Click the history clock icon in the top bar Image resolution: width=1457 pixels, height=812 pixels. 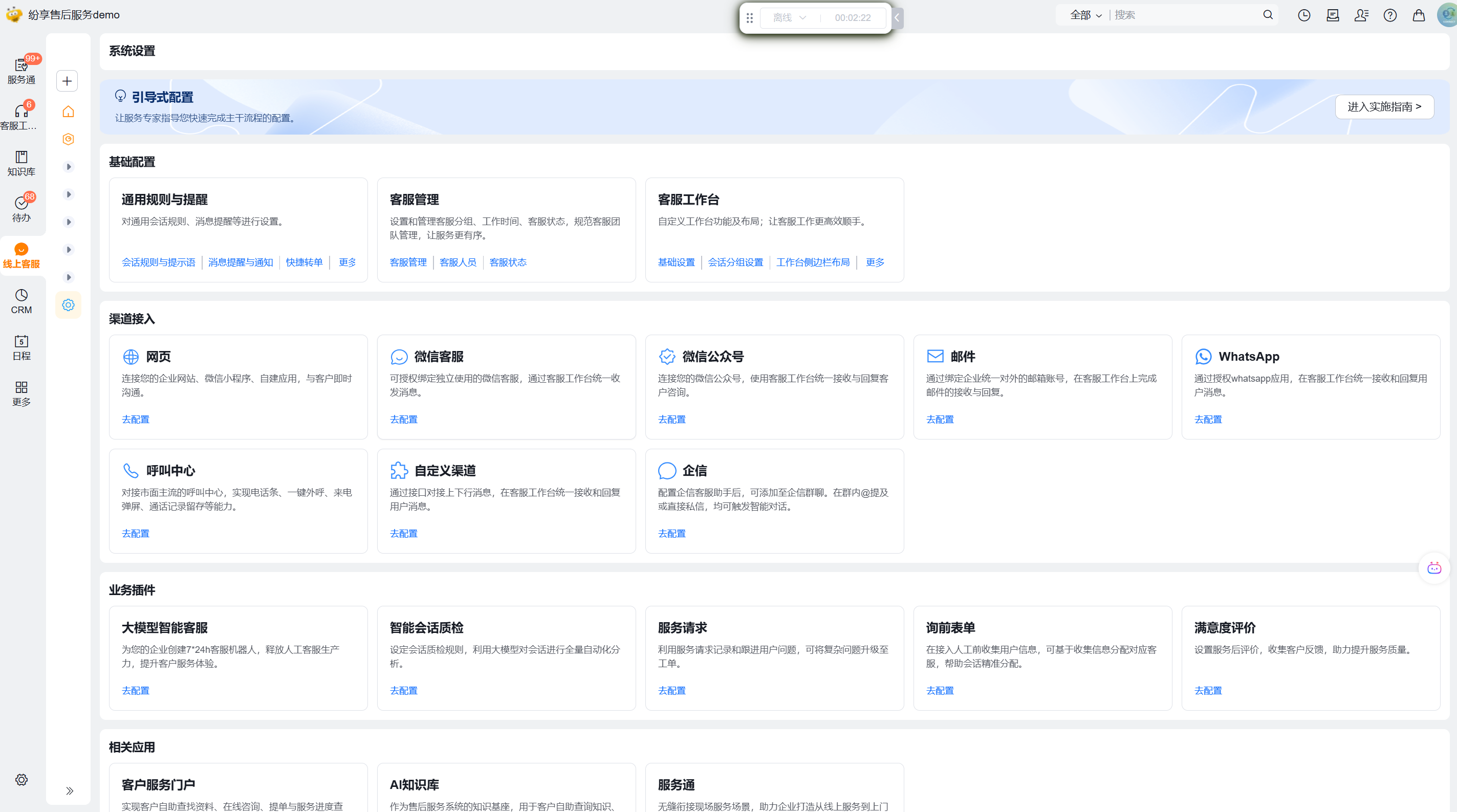(x=1303, y=15)
